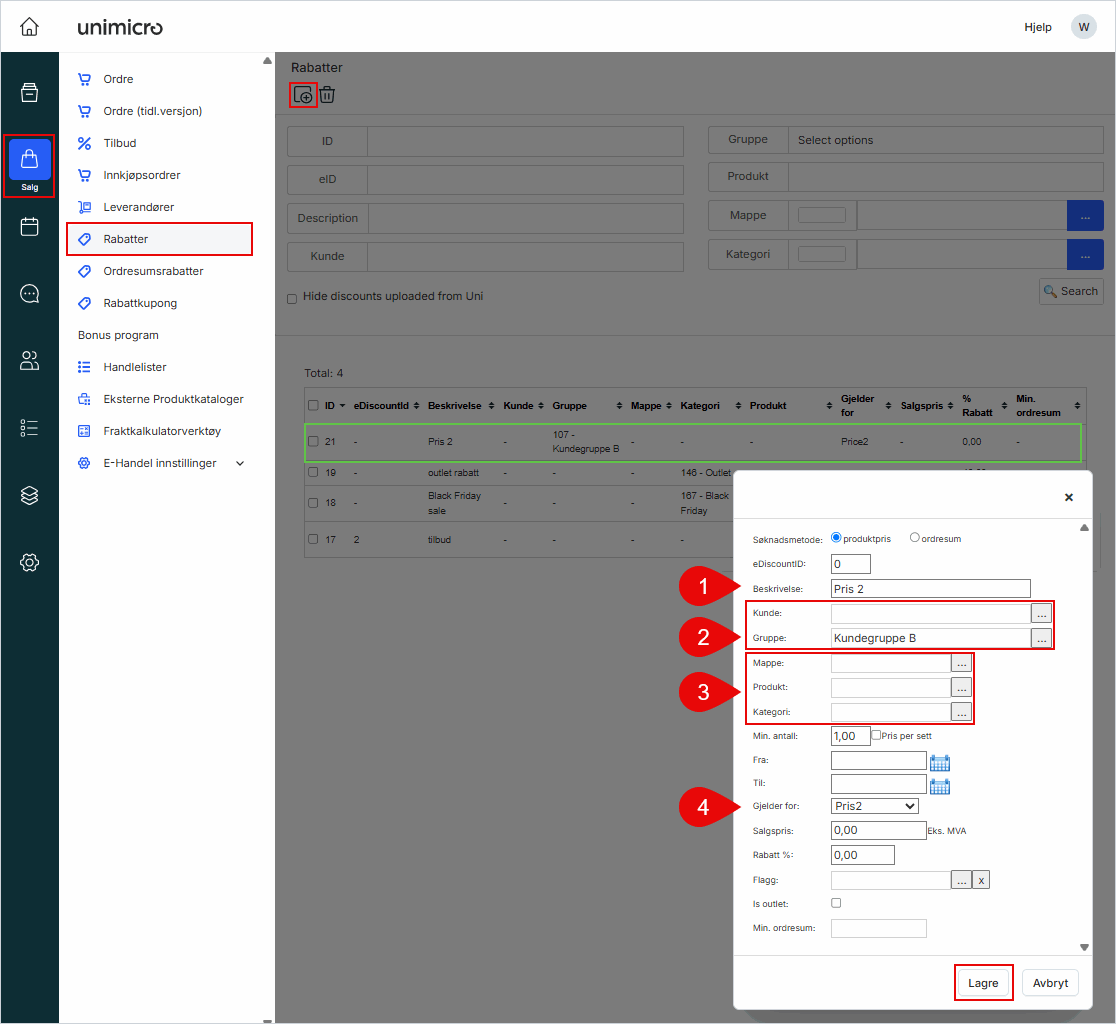Screen dimensions: 1116x1024
Task: Pick a date with the Til calendar icon
Action: (x=939, y=785)
